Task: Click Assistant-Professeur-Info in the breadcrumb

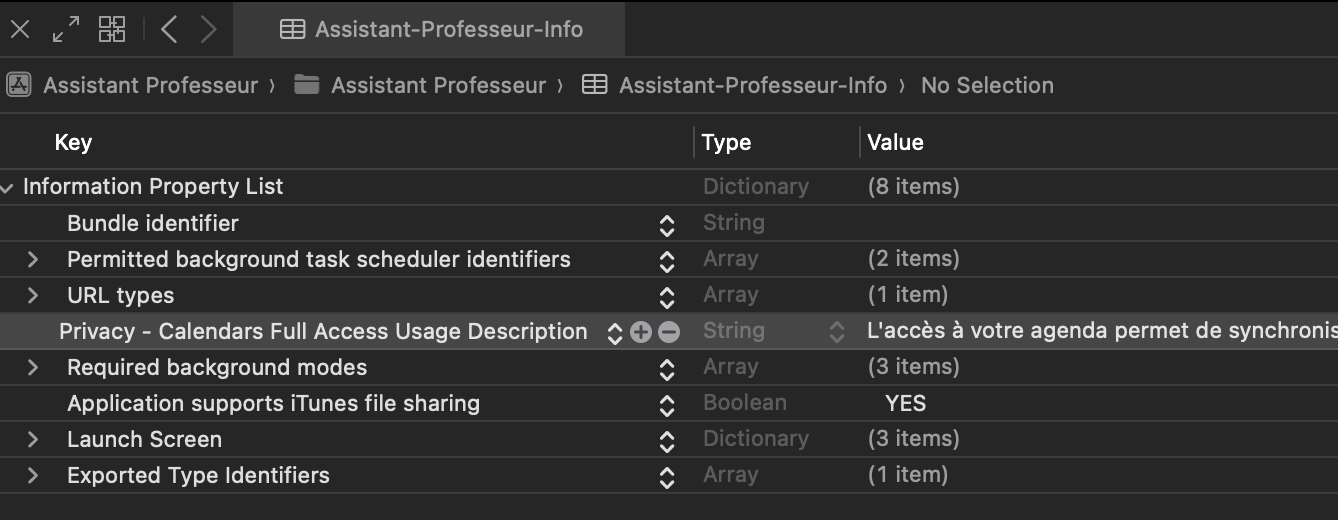Action: (x=752, y=85)
